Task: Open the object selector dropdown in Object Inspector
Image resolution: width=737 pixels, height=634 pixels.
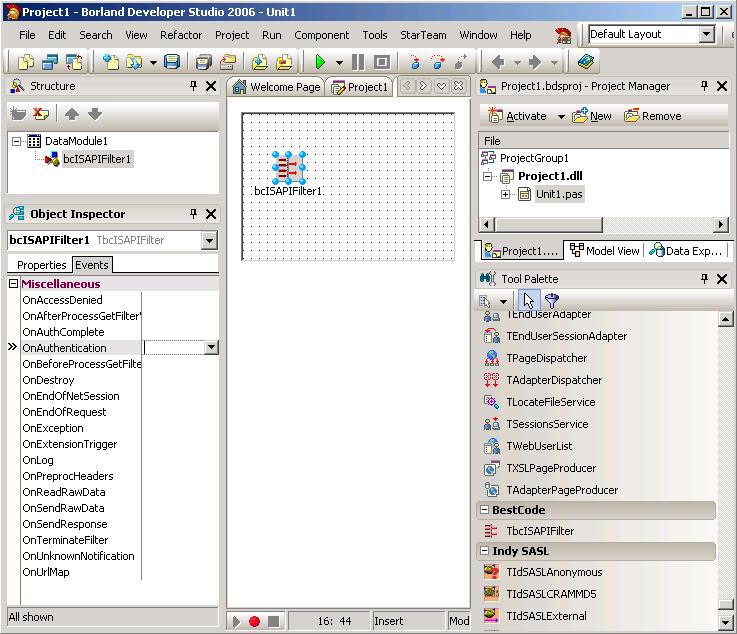Action: (209, 240)
